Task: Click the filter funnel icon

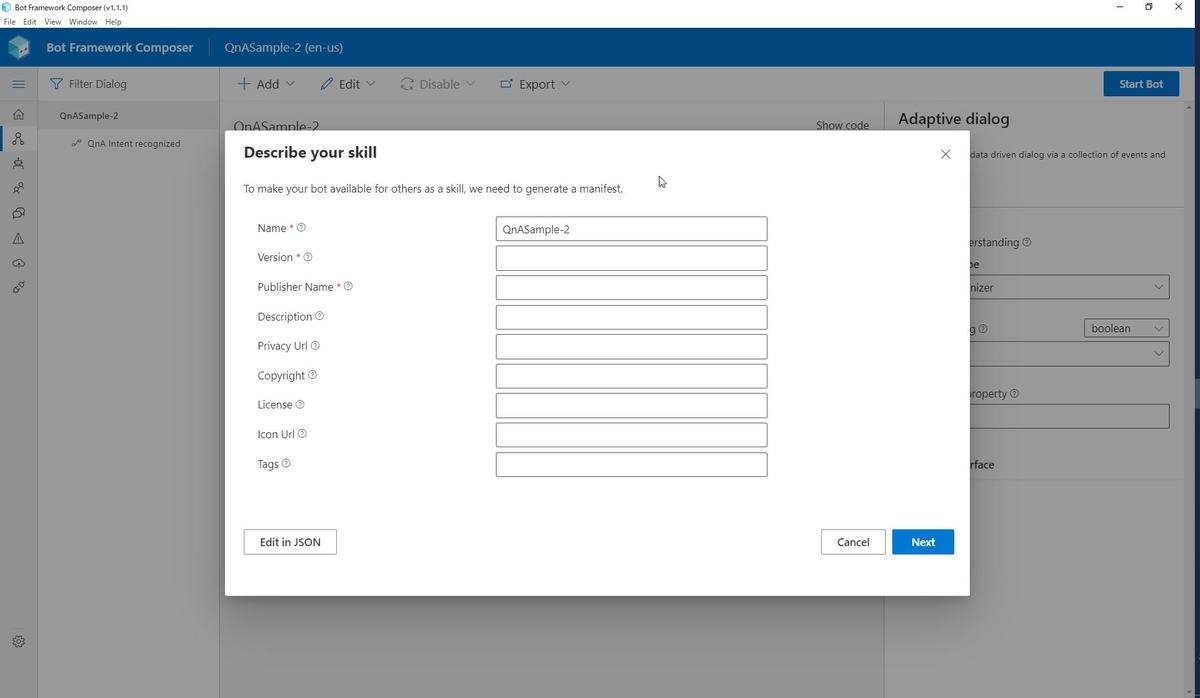Action: 56,84
